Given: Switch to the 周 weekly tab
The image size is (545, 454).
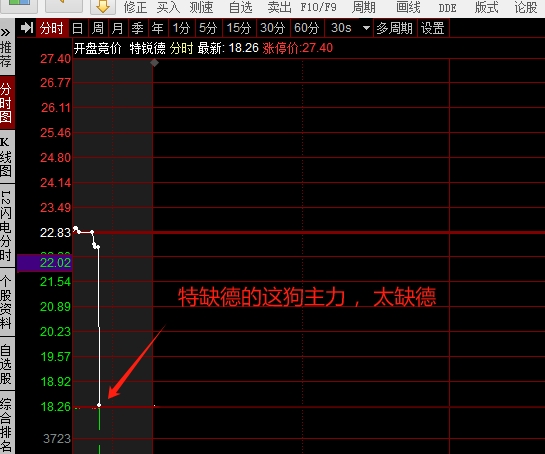Looking at the screenshot, I should click(98, 28).
